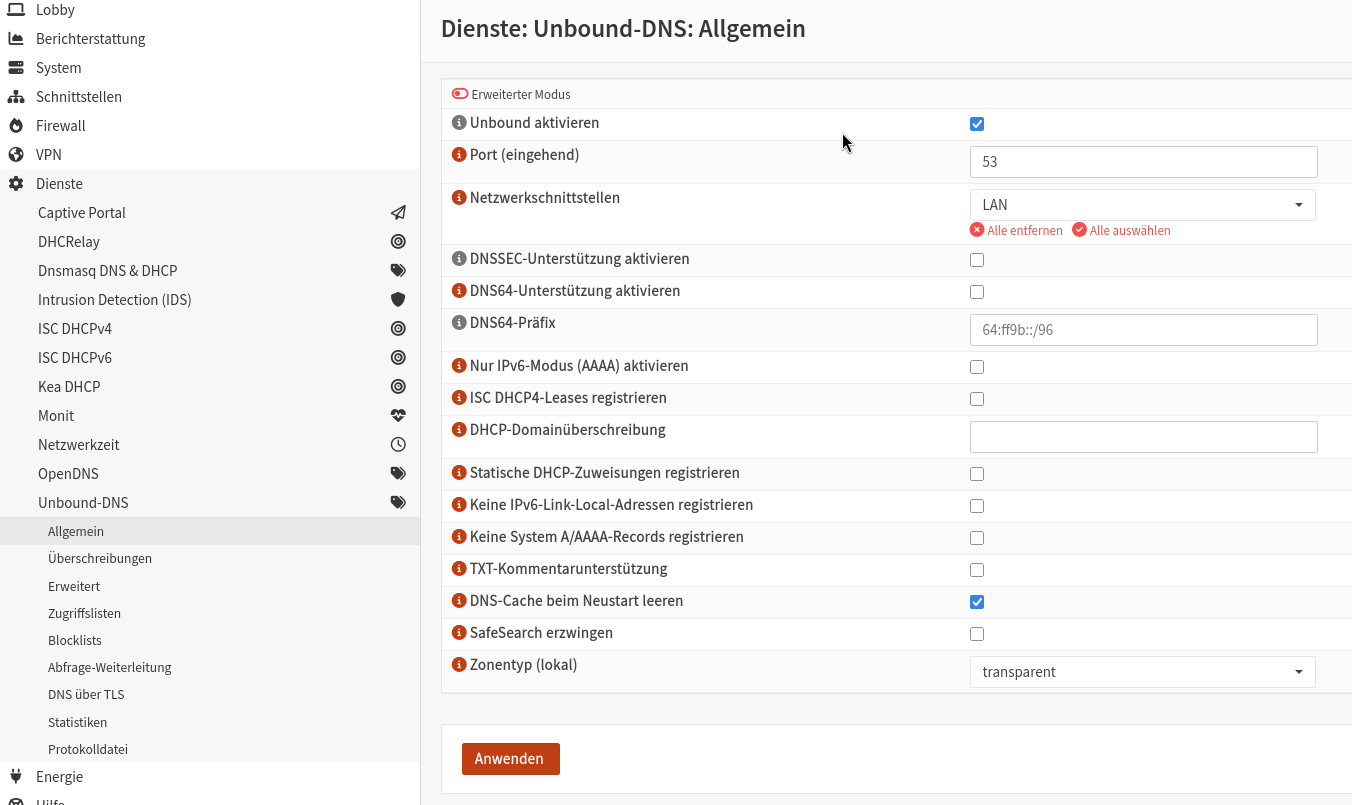Open the DNS über TLS settings page
1352x805 pixels.
(86, 694)
